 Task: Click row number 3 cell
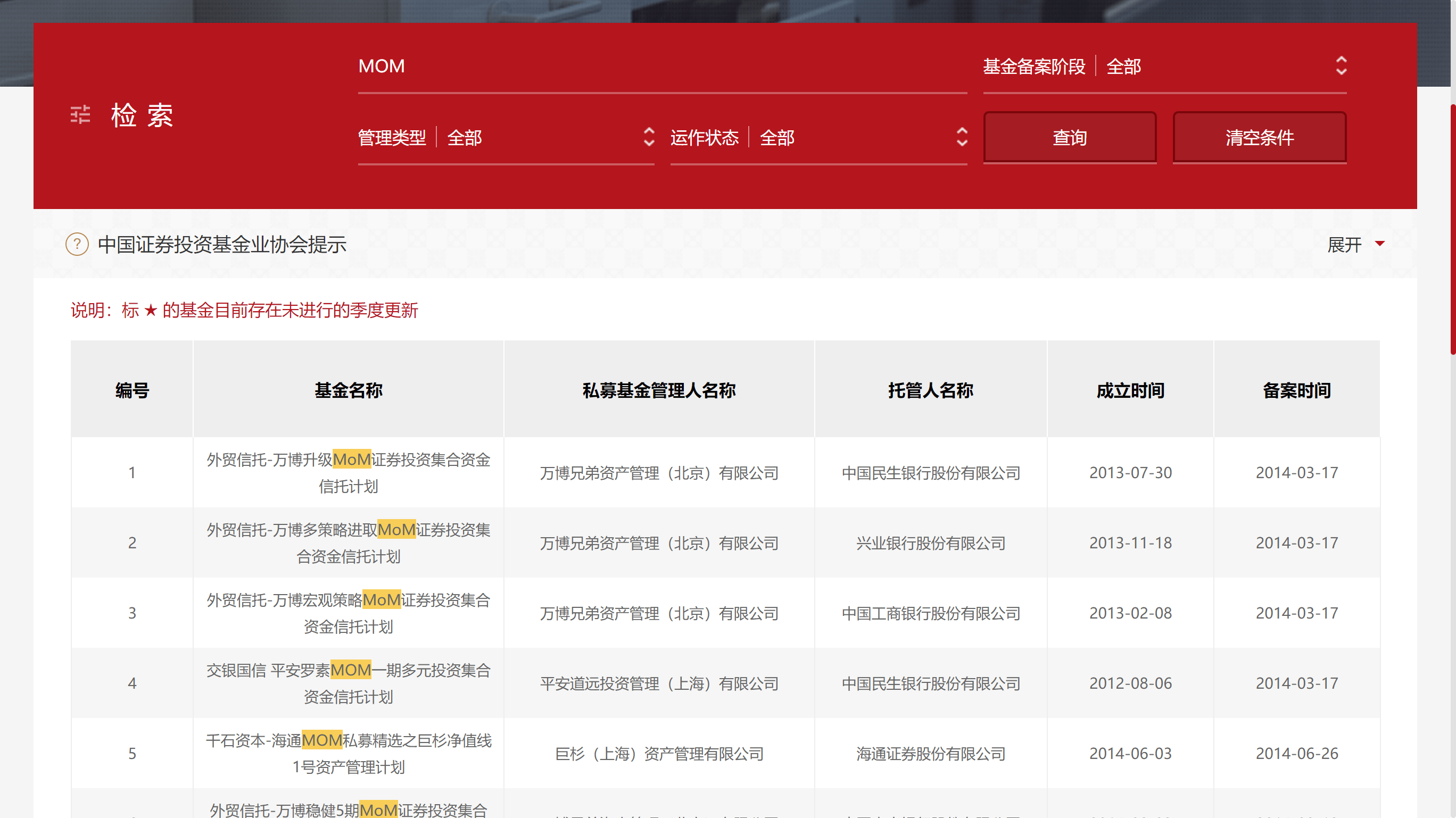(131, 612)
